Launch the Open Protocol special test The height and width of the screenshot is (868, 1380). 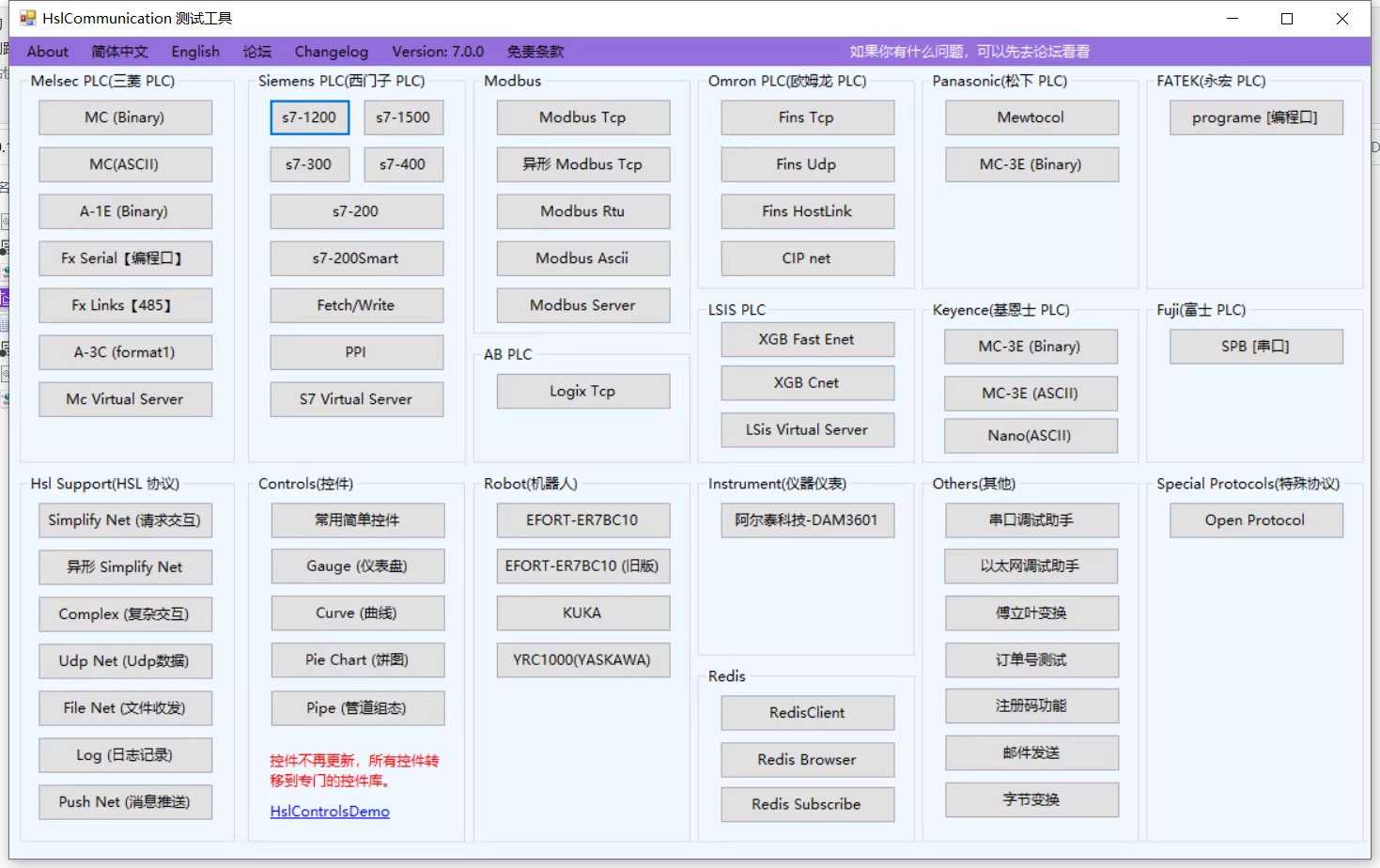click(1256, 519)
